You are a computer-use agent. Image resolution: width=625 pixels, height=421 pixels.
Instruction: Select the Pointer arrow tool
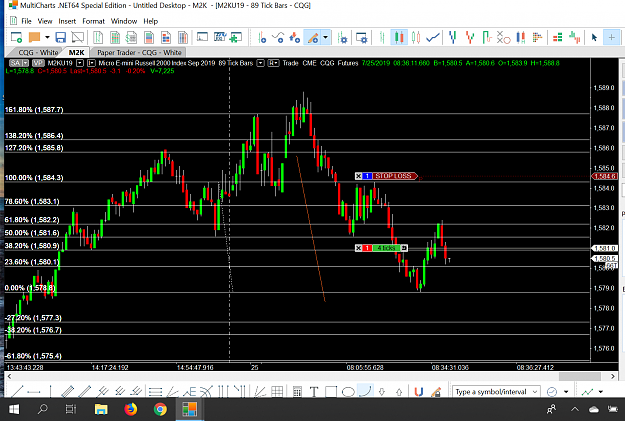[594, 37]
